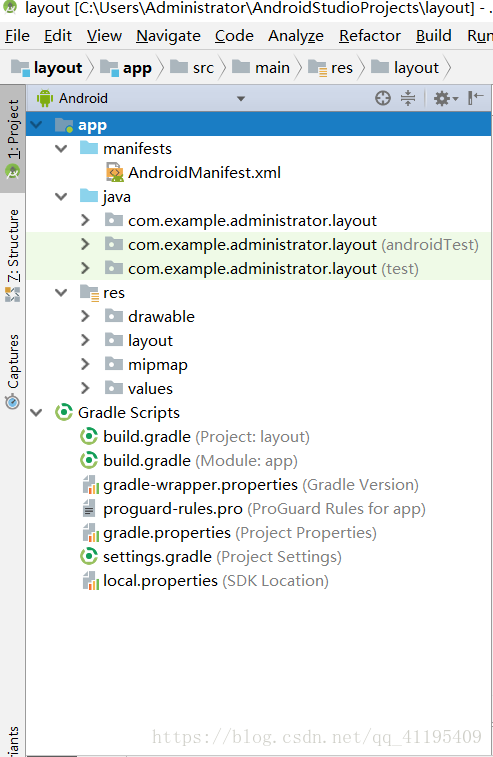Click the local.properties file icon

click(90, 581)
